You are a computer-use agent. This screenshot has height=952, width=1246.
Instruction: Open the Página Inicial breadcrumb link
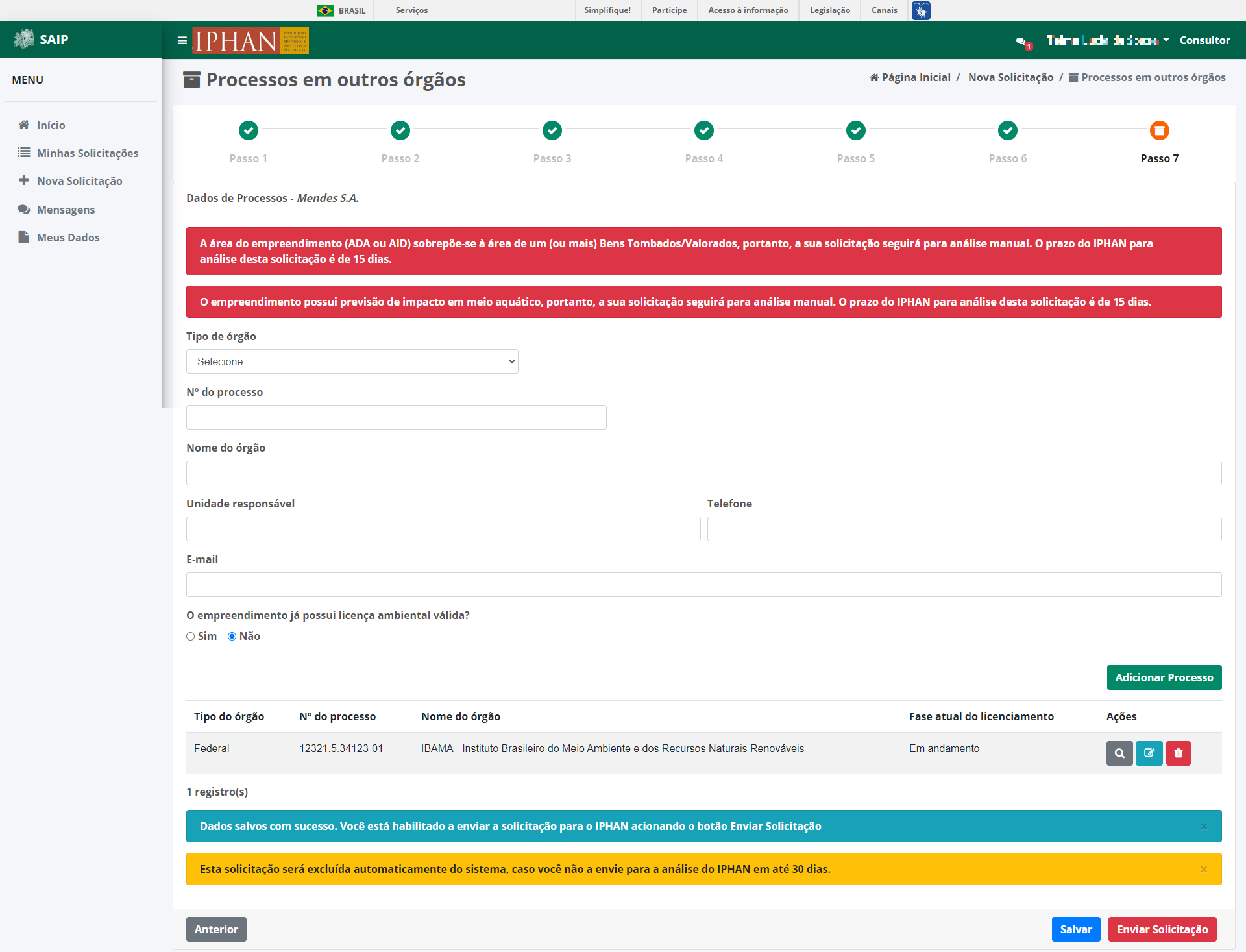coord(910,77)
